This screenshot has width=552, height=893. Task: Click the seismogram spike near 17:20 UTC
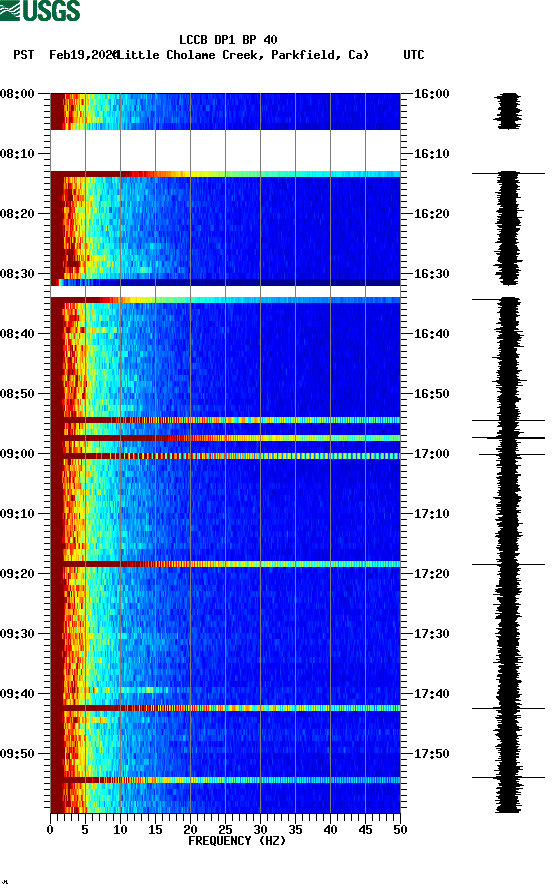[x=508, y=564]
